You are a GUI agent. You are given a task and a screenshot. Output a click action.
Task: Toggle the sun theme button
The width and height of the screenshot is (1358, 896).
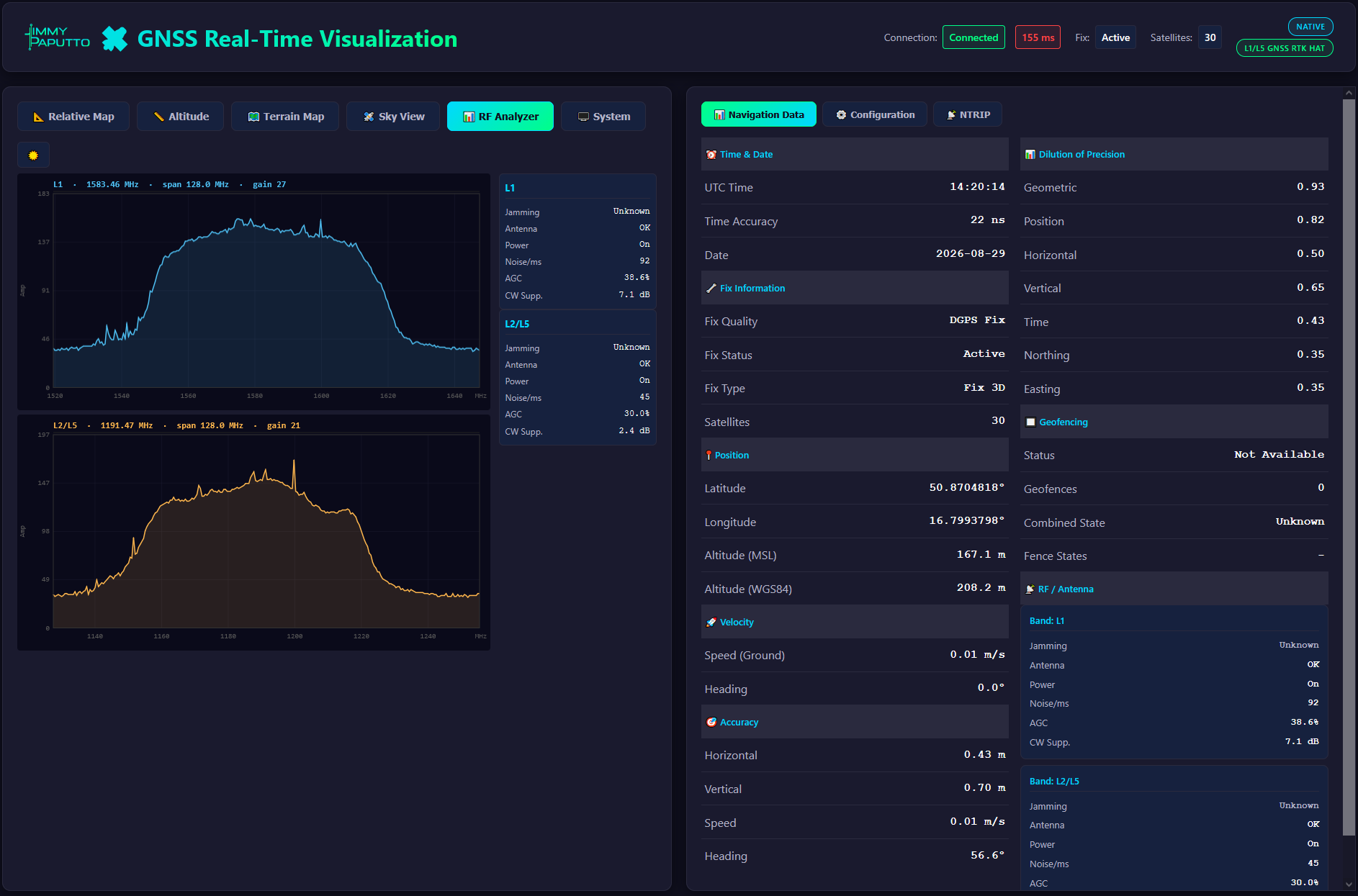[33, 155]
